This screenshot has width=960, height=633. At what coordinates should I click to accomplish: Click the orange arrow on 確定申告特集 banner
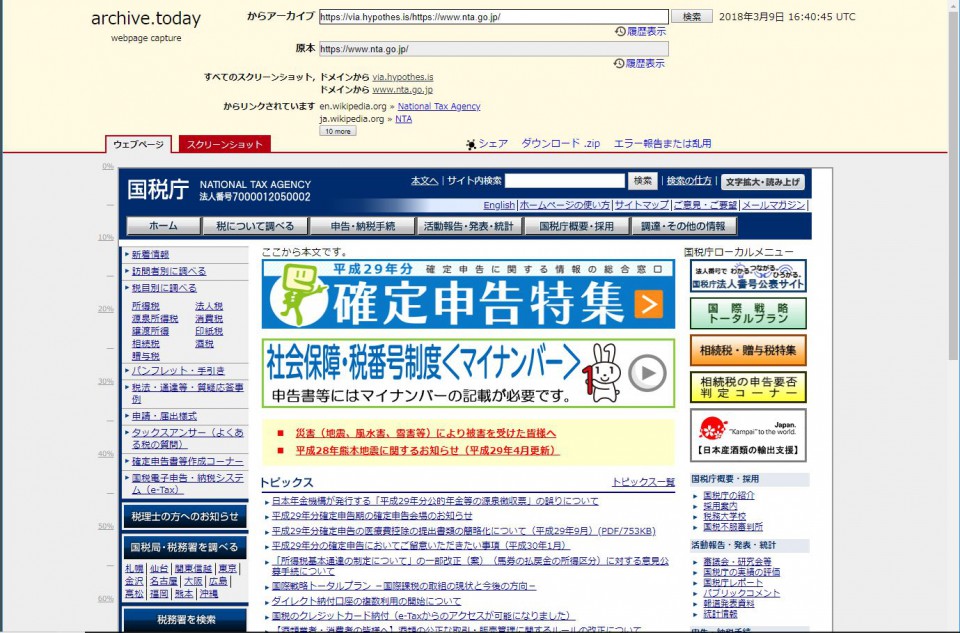coord(648,303)
